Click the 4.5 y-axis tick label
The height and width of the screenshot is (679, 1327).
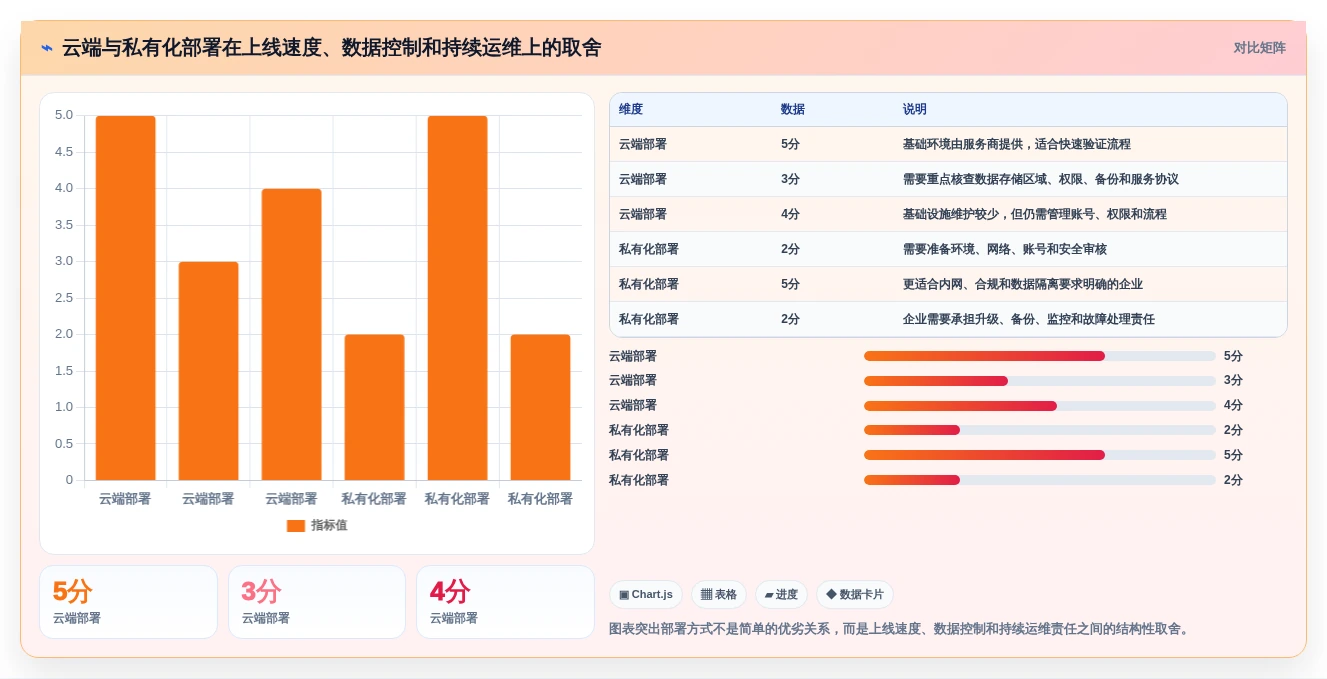pyautogui.click(x=64, y=152)
